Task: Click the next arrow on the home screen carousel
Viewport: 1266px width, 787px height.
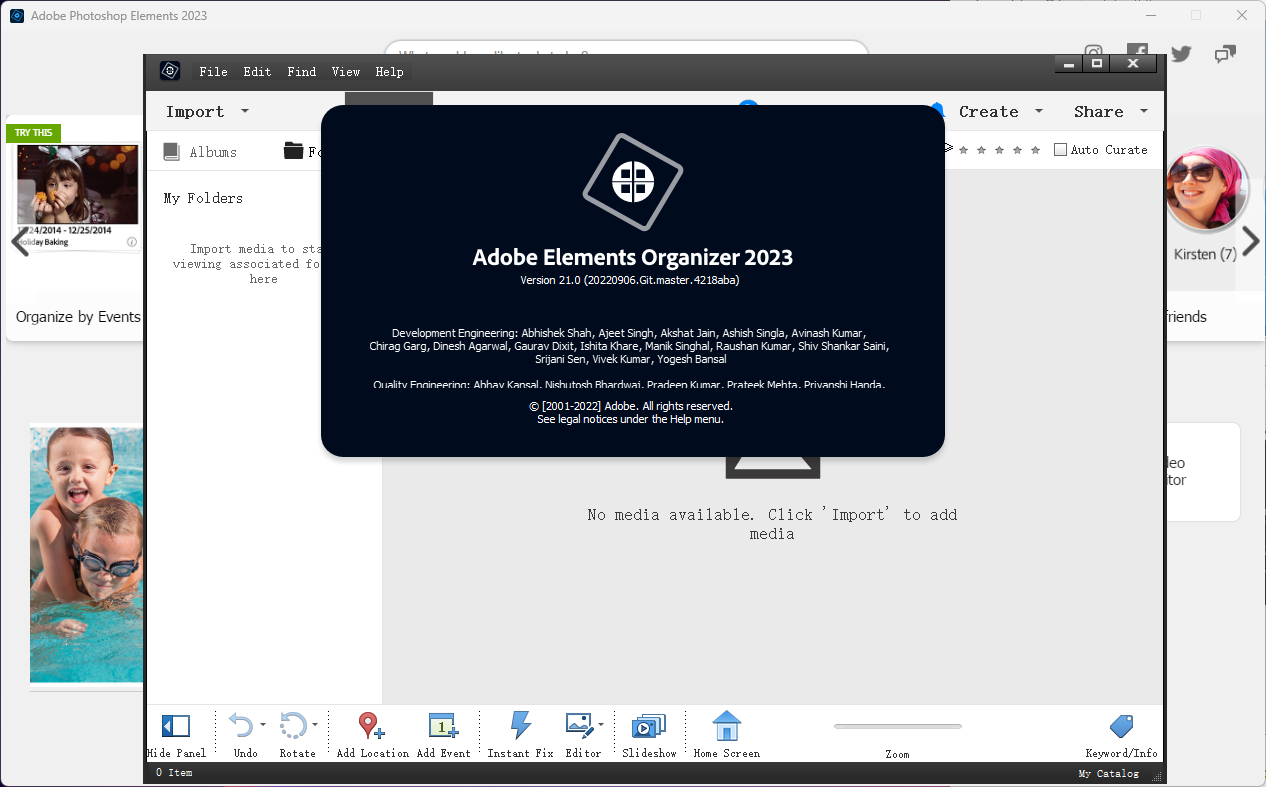Action: point(1250,241)
